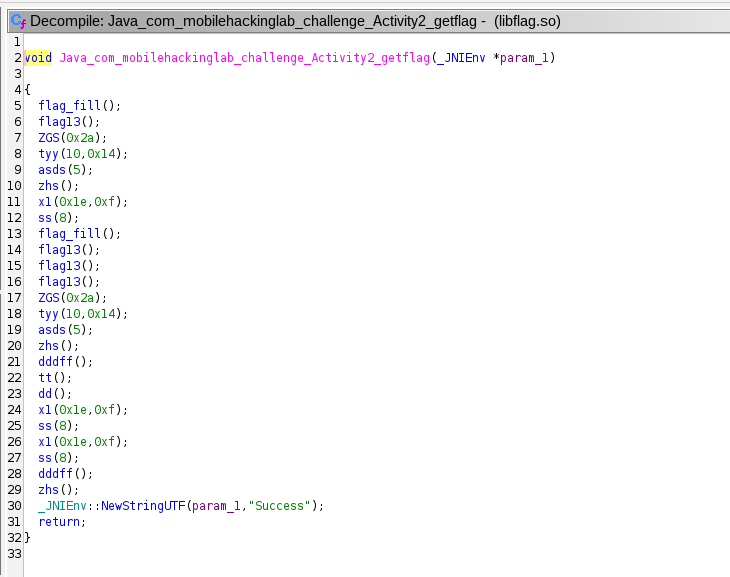The width and height of the screenshot is (730, 577).
Task: Click ss call on line 12
Action: pos(45,218)
